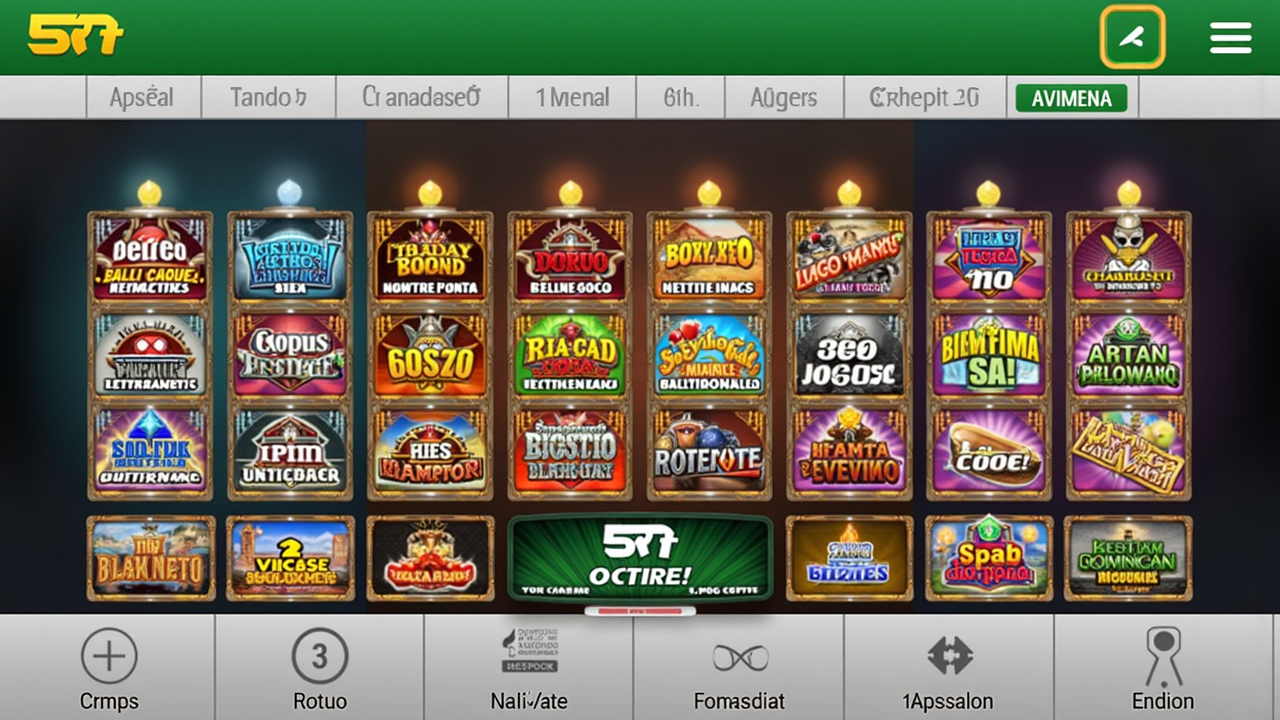Select the ARTAN game thumbnail

coord(1129,356)
